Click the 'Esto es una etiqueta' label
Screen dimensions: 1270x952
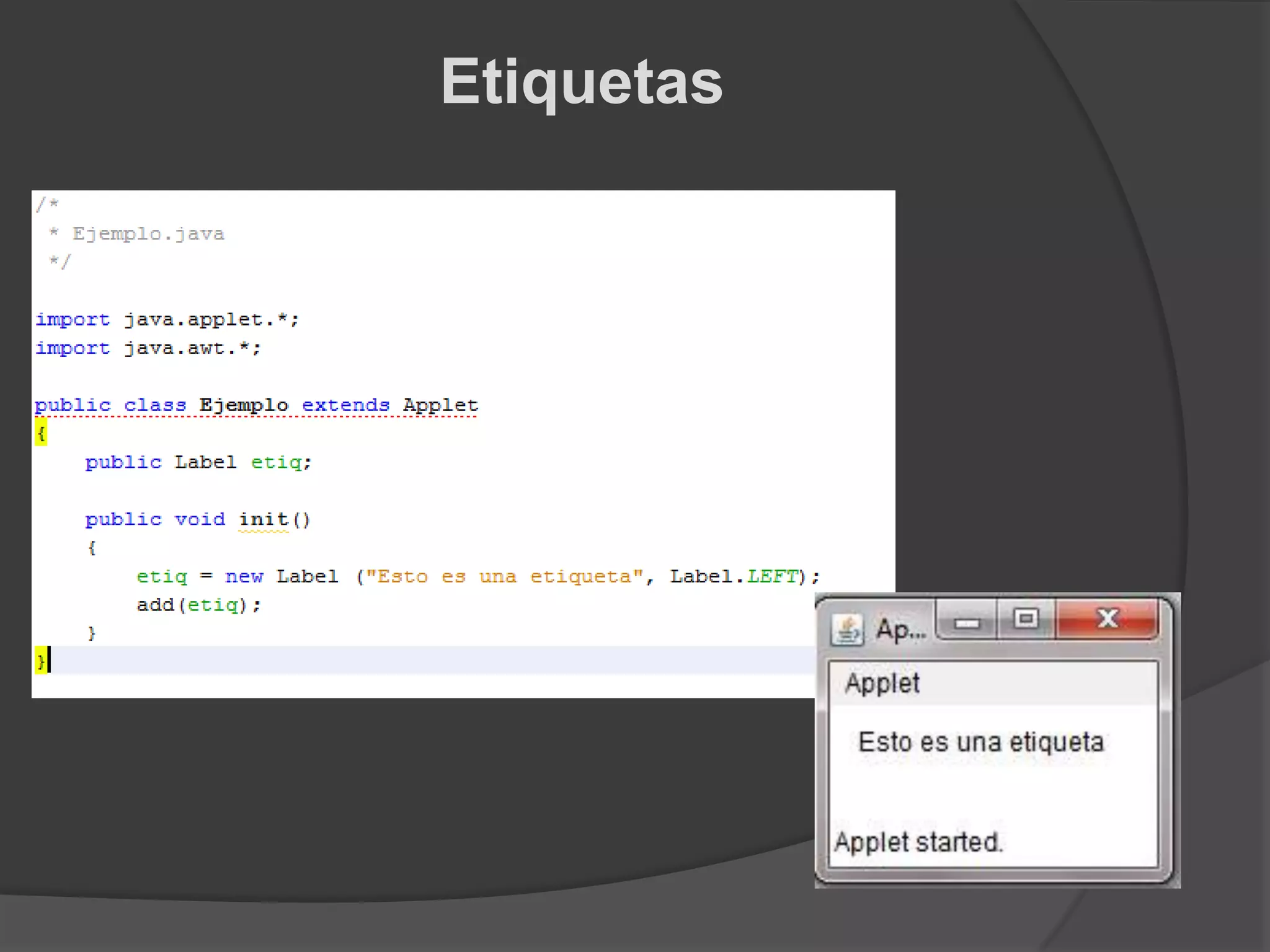[x=981, y=743]
